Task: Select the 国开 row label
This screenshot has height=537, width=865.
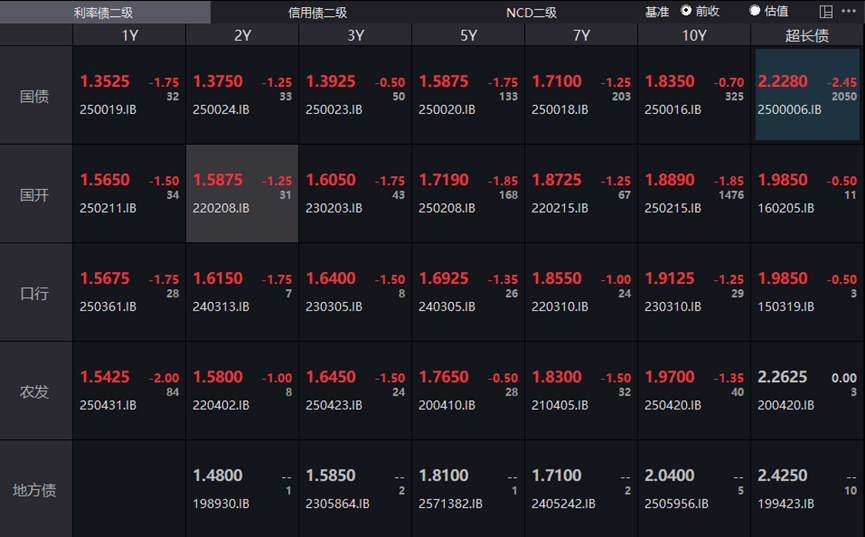Action: [x=36, y=195]
